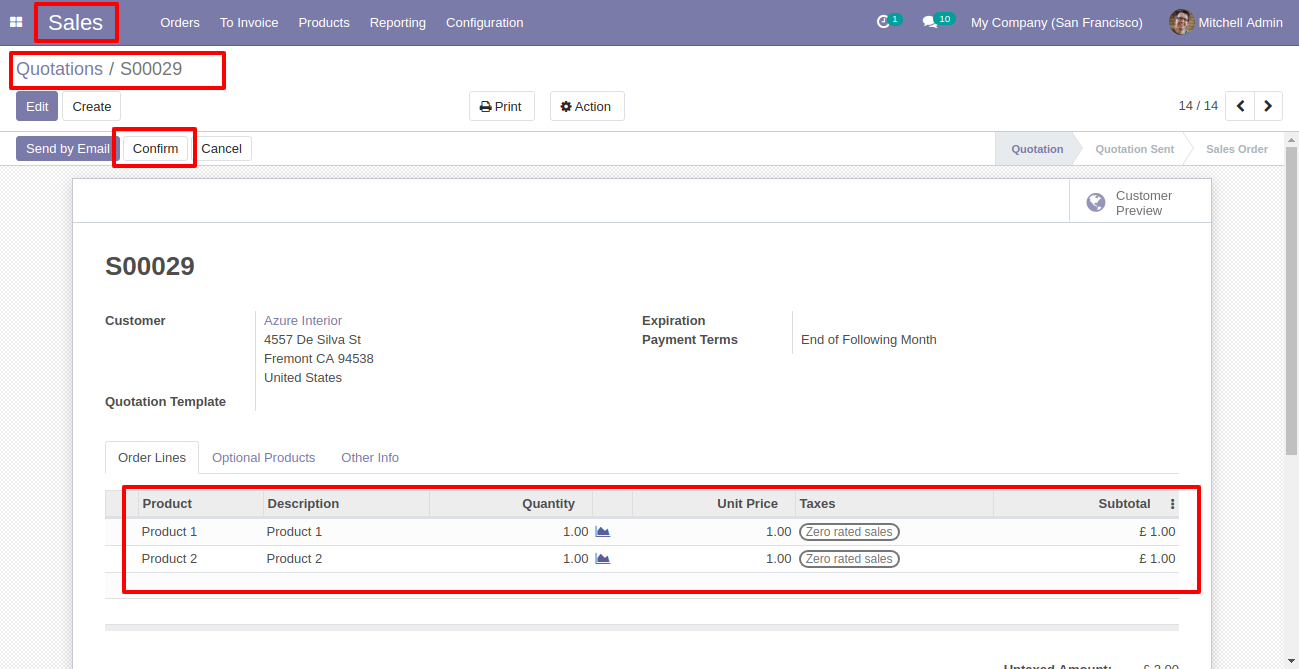The width and height of the screenshot is (1299, 669).
Task: Click Customer Preview globe icon
Action: (x=1096, y=203)
